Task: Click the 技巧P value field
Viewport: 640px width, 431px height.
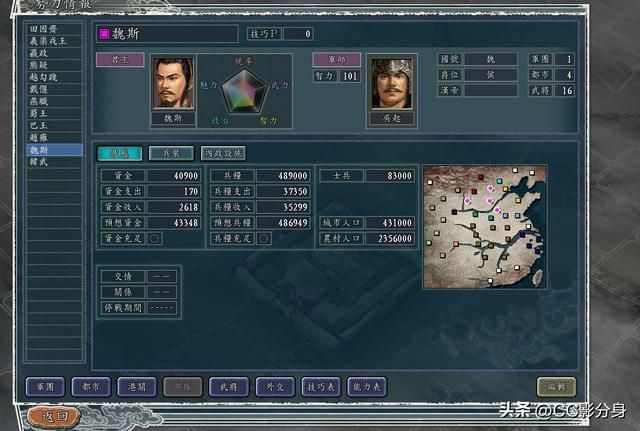Action: tap(298, 34)
